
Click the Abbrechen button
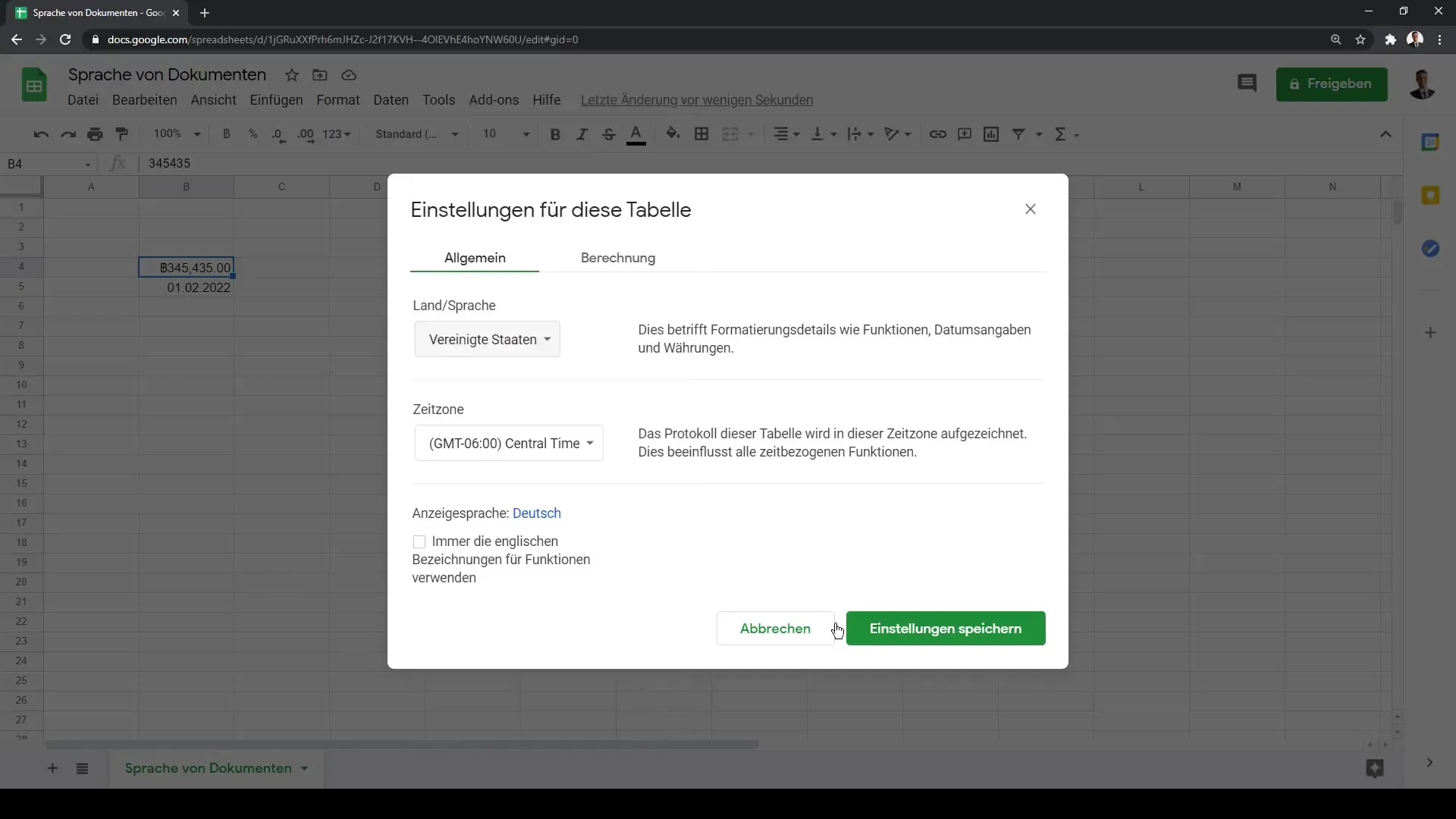(x=775, y=629)
